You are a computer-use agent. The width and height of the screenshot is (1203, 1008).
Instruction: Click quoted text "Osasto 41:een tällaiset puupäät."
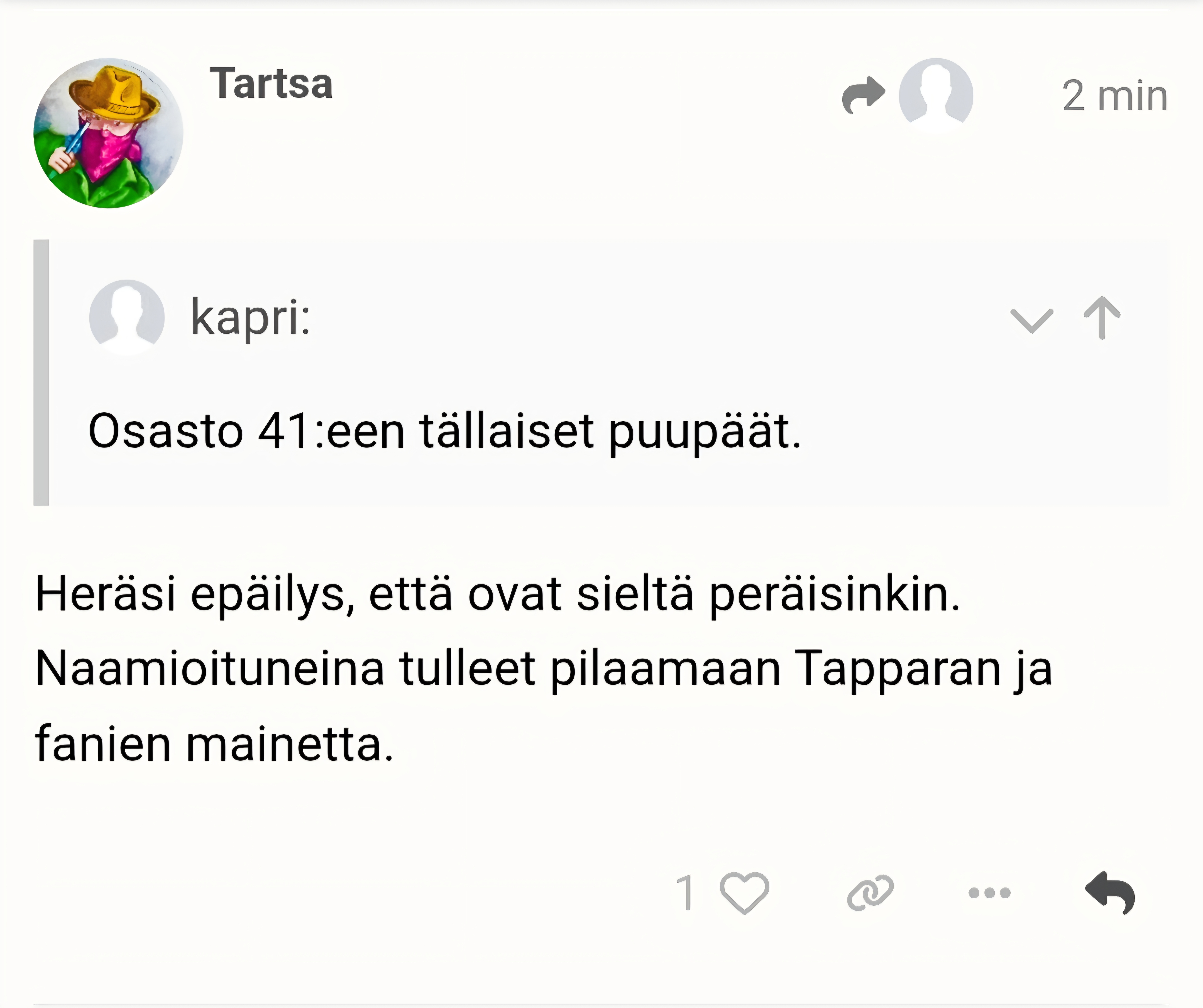coord(444,431)
